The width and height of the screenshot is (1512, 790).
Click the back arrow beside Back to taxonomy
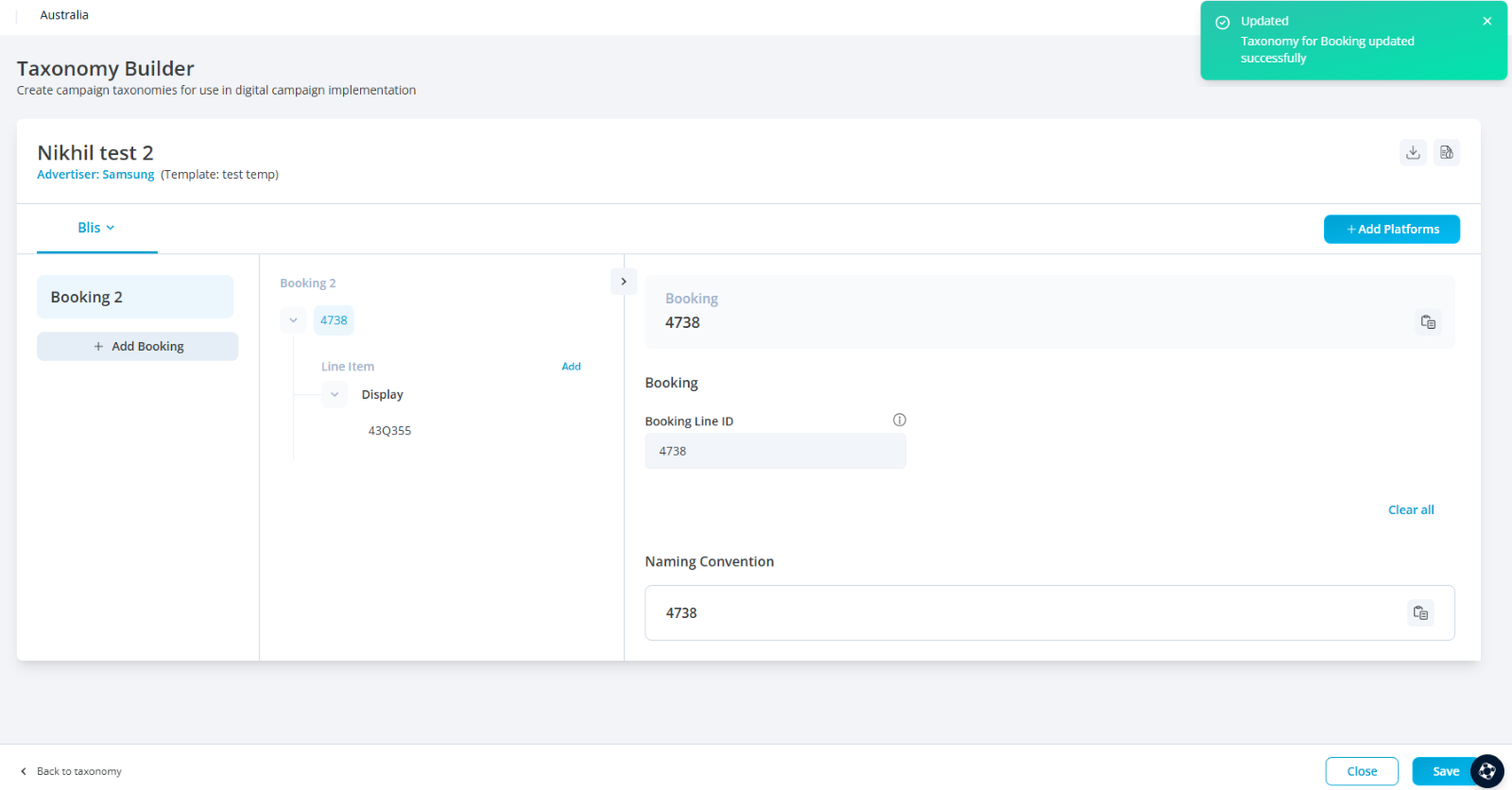point(24,772)
